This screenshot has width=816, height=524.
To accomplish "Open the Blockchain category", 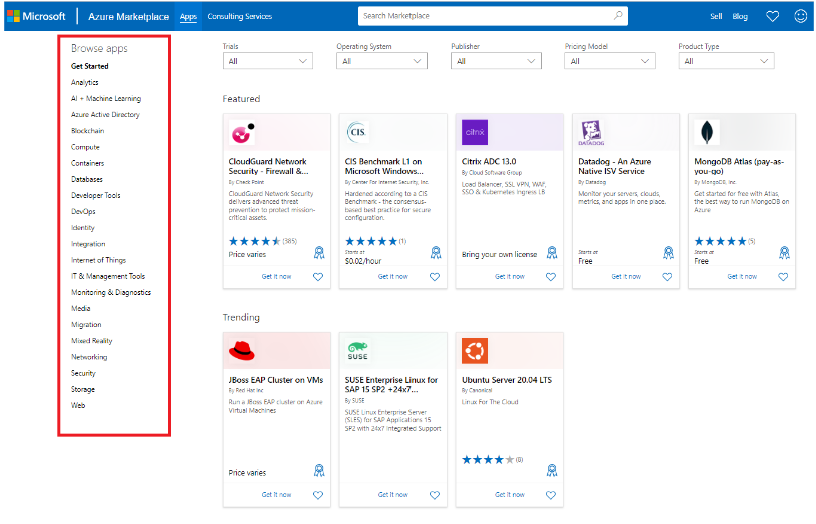I will [87, 131].
